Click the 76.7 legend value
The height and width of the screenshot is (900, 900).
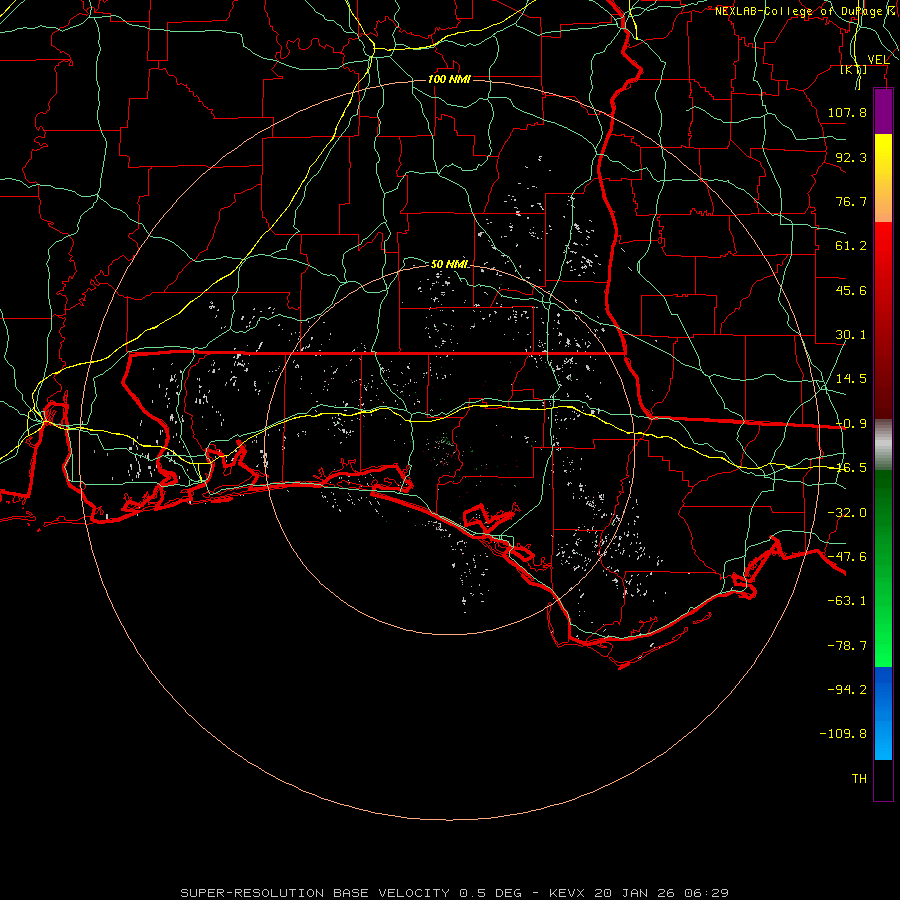851,201
